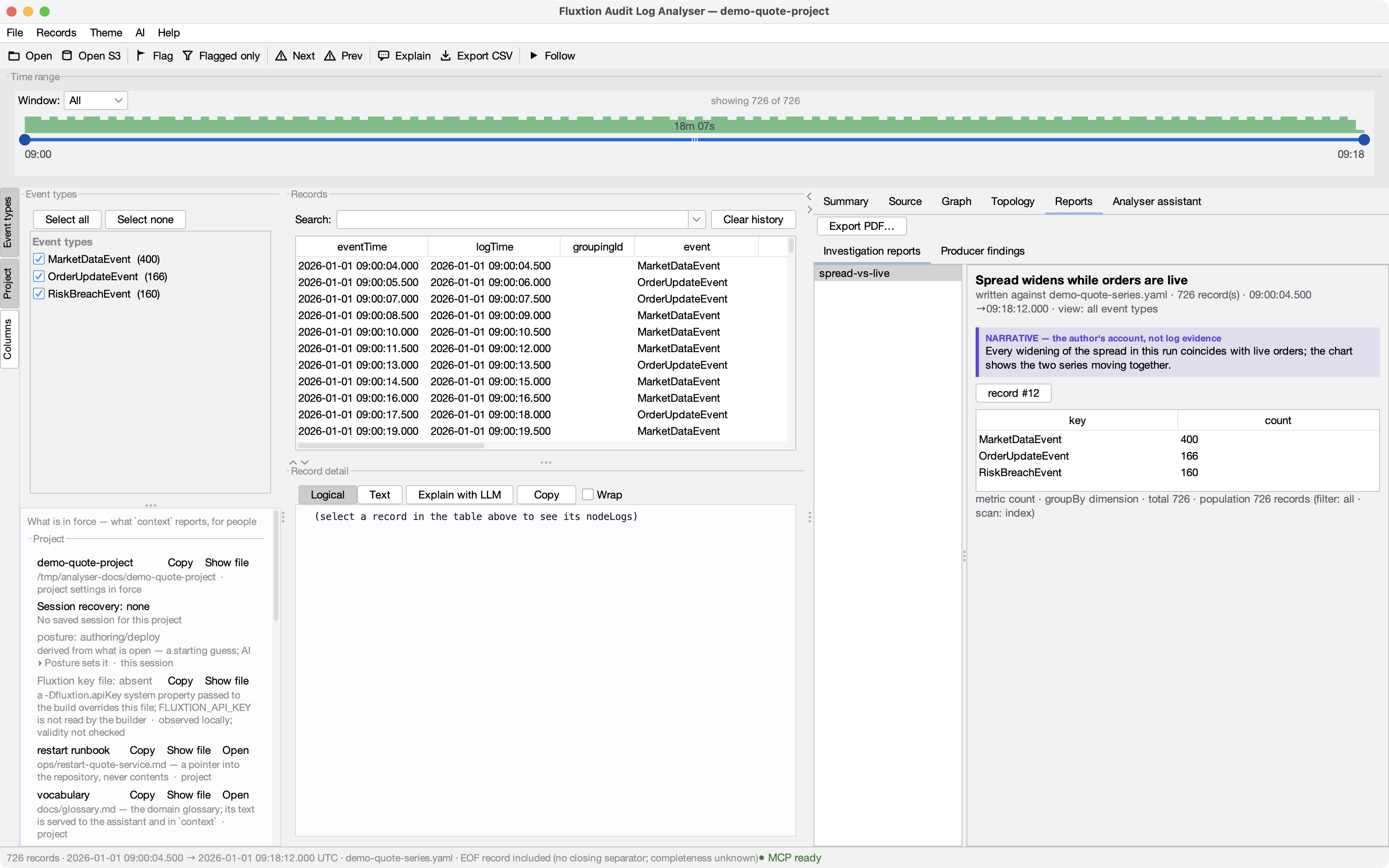Viewport: 1389px width, 868px height.
Task: Click the Open S3 bucket icon
Action: 67,56
